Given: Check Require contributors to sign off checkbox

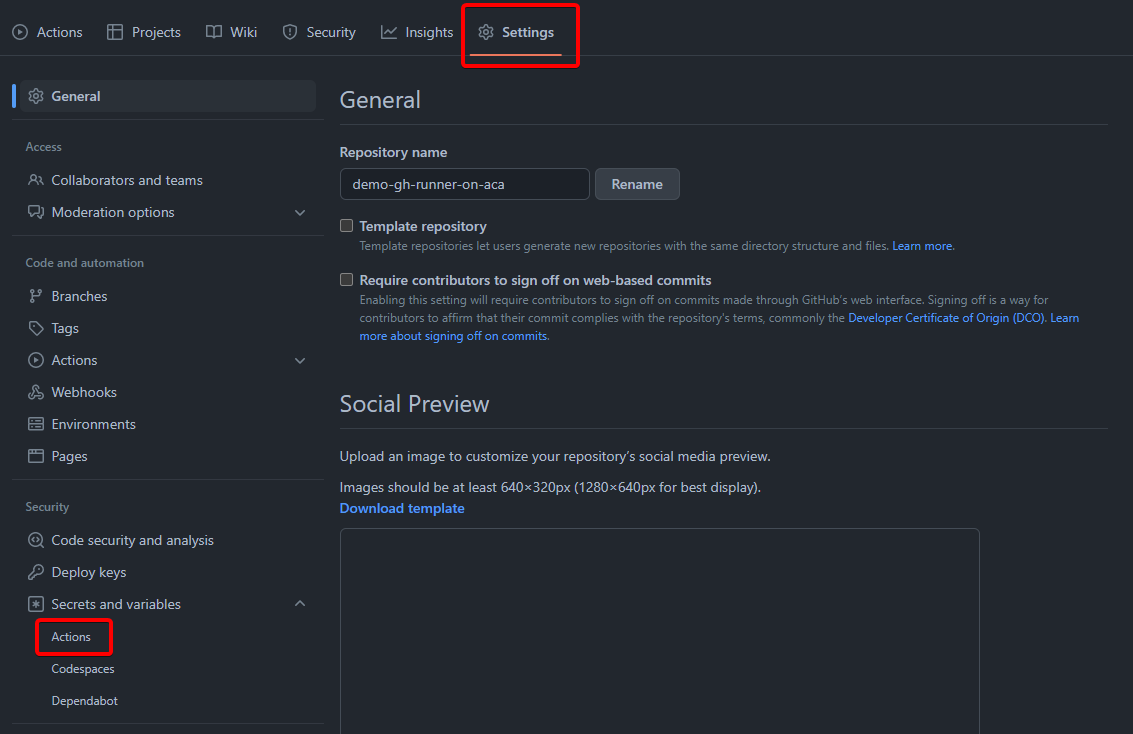Looking at the screenshot, I should coord(347,280).
